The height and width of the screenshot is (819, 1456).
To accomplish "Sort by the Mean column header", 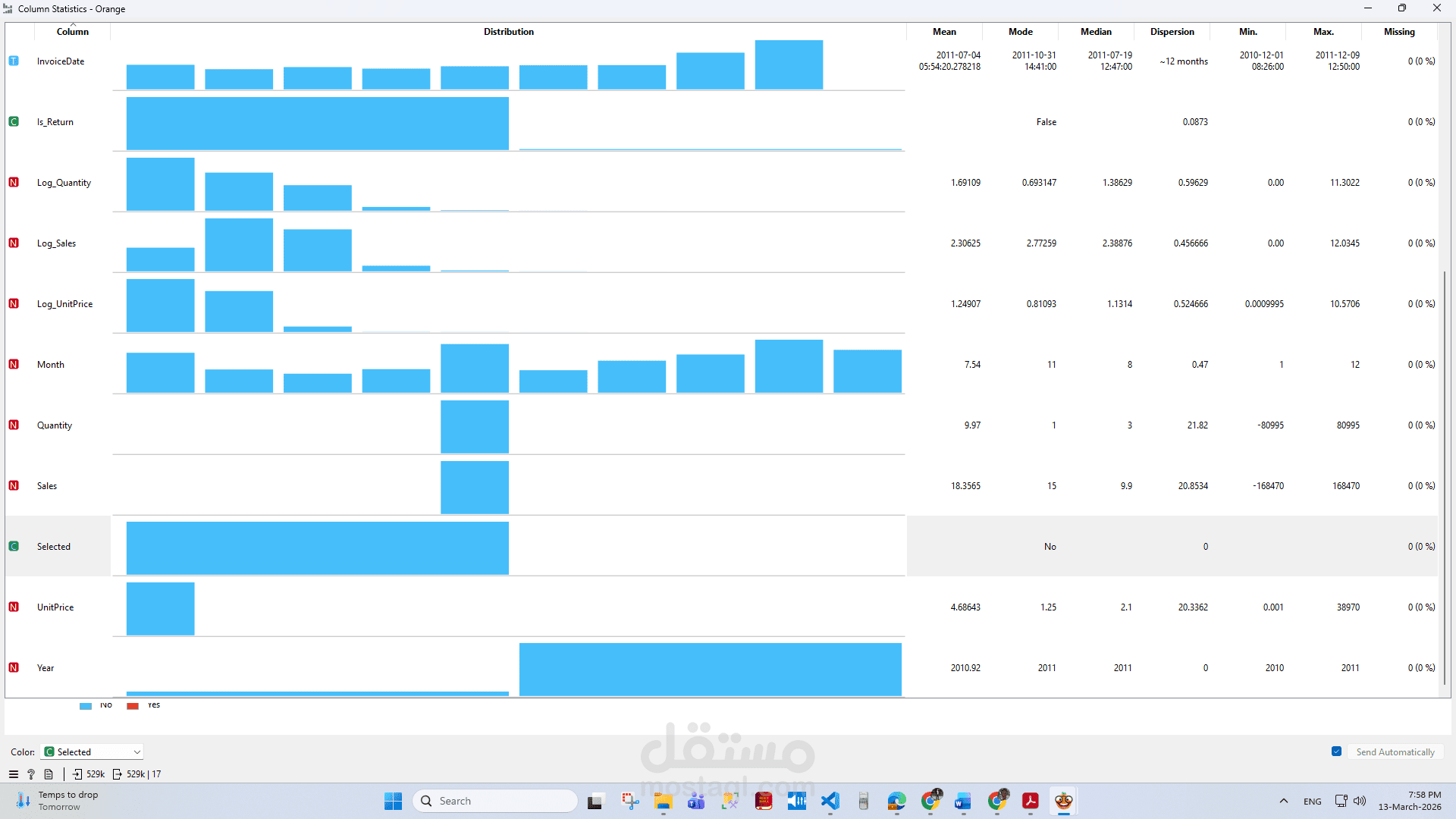I will [944, 32].
